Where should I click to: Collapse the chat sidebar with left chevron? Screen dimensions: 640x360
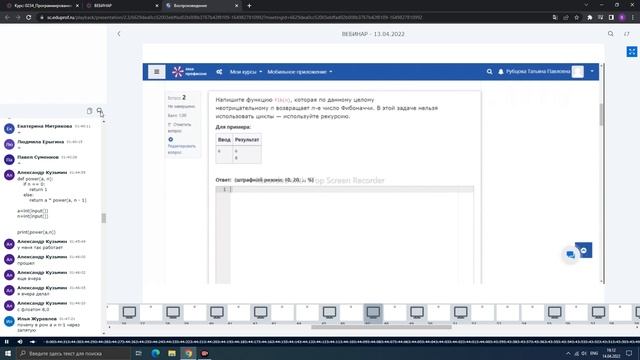[x=119, y=34]
